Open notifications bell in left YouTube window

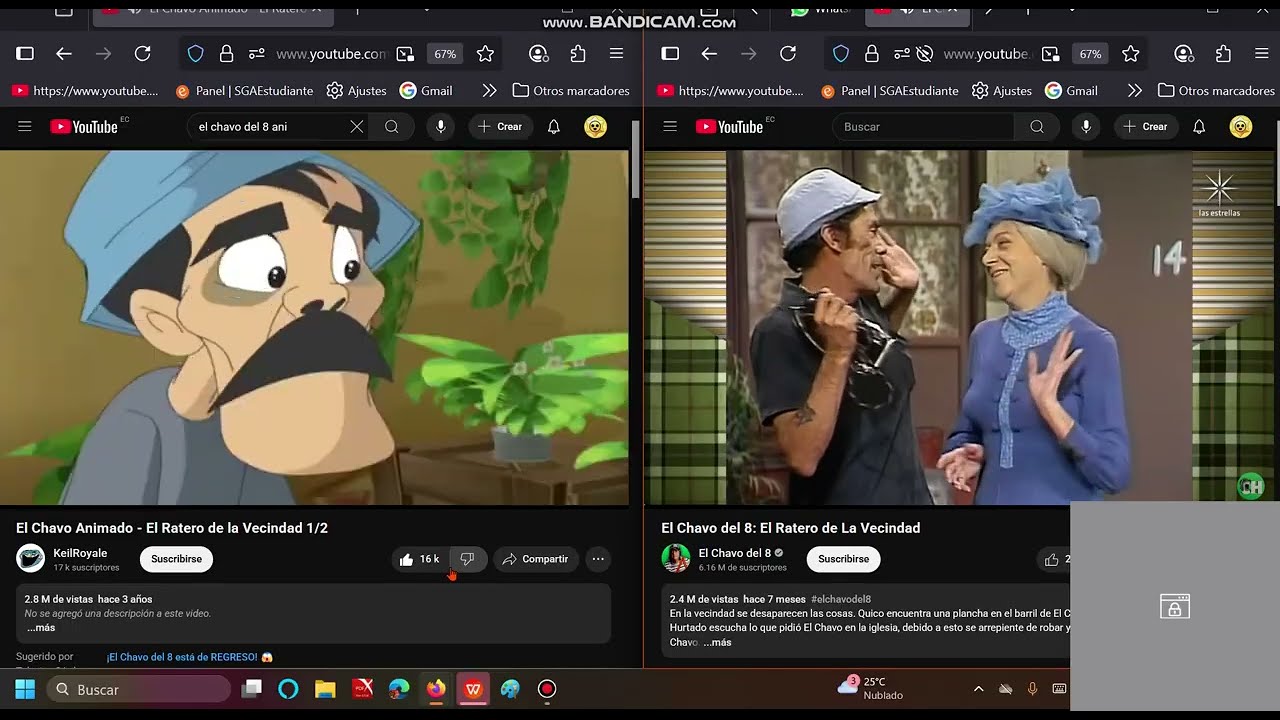coord(553,127)
